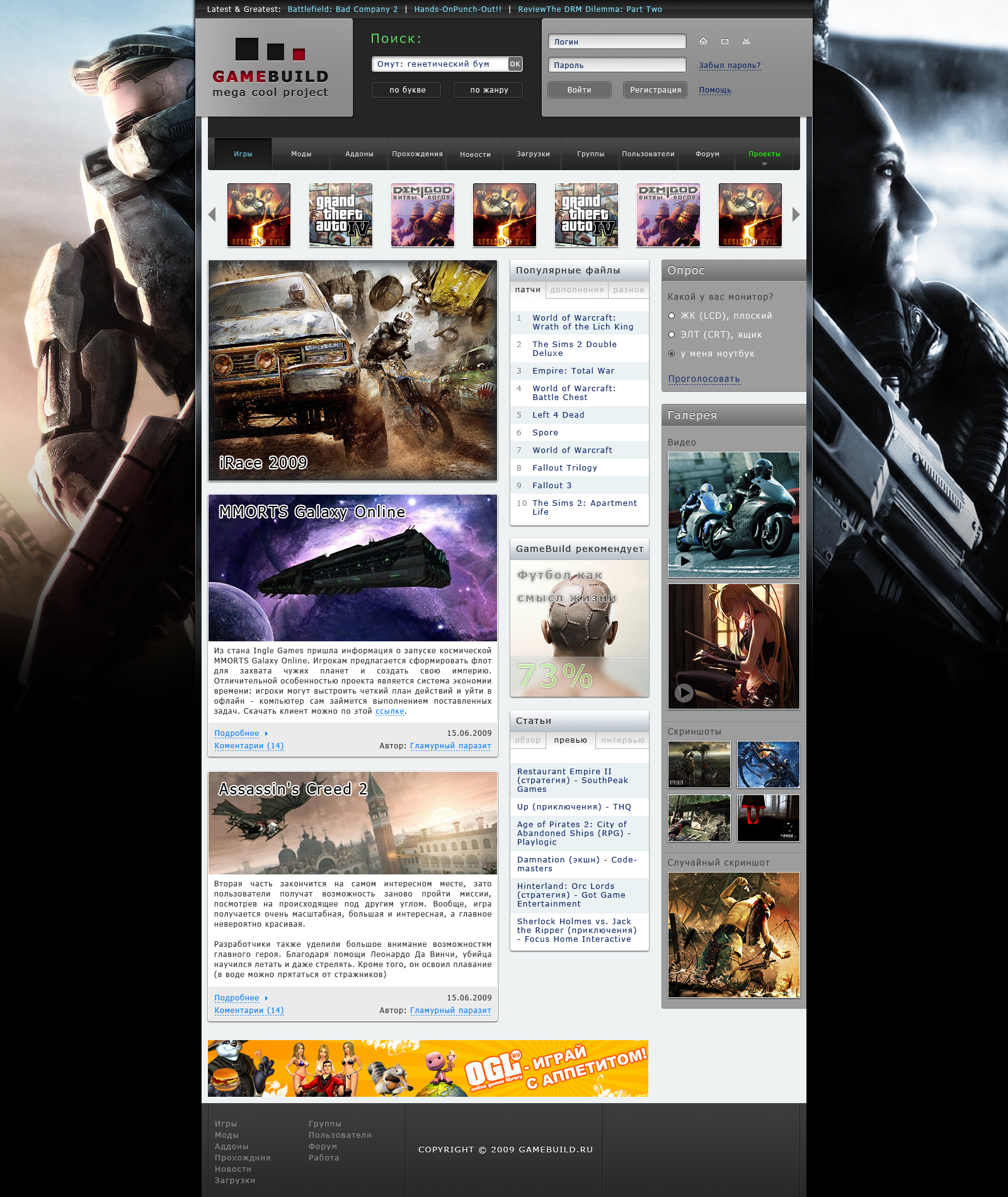Select the 'у меня ноутбук' radio button
The width and height of the screenshot is (1008, 1197).
click(672, 353)
